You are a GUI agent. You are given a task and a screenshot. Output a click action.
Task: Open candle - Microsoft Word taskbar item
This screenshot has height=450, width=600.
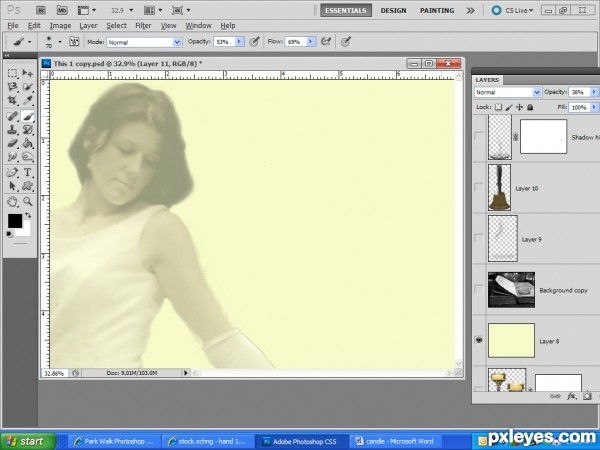(395, 441)
